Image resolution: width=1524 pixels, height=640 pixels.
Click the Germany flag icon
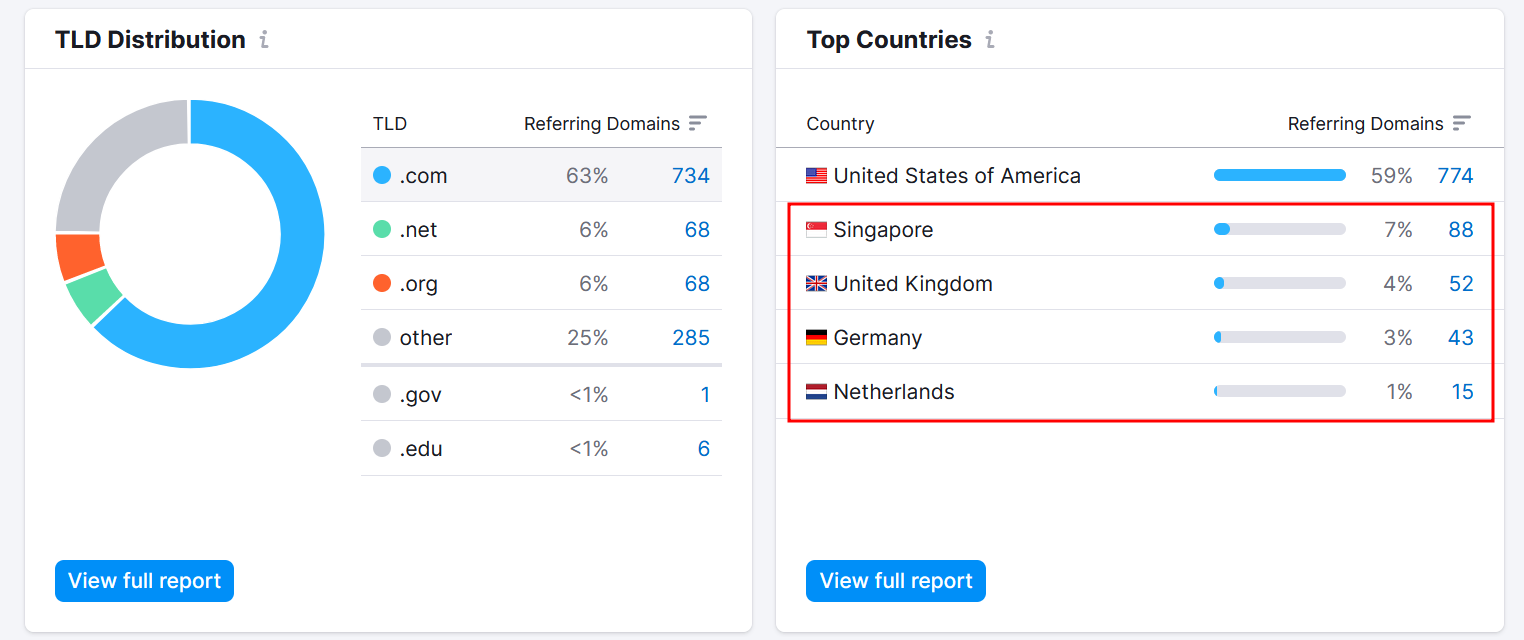pos(816,338)
